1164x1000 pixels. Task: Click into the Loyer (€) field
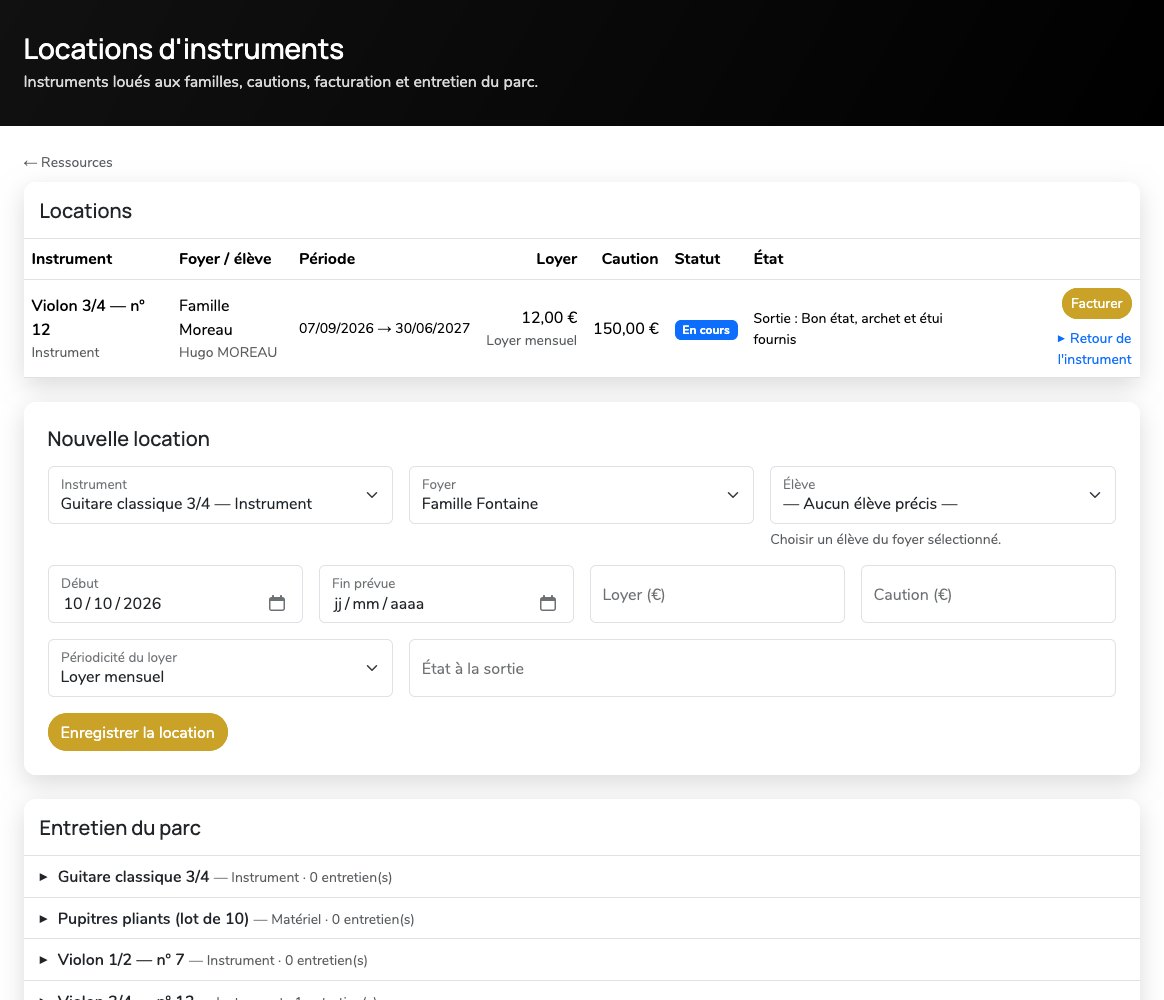717,594
